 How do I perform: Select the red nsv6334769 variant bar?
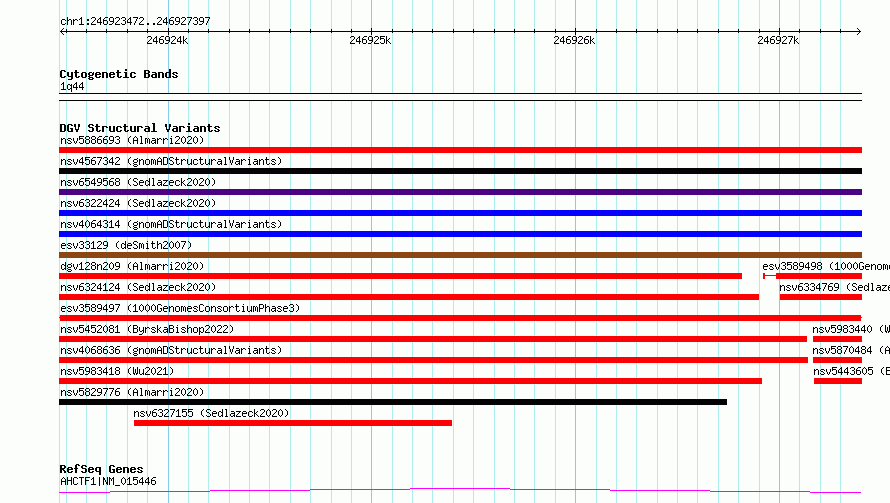point(821,297)
